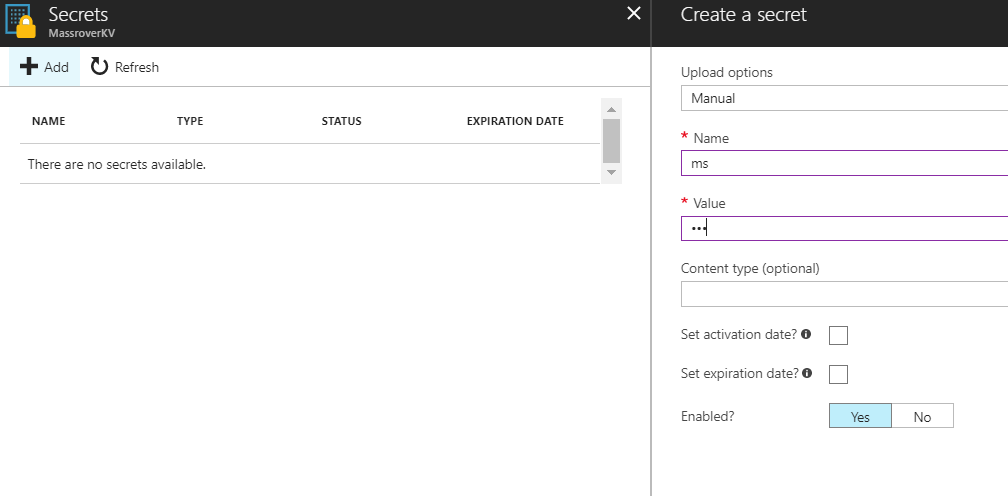The height and width of the screenshot is (496, 1008).
Task: Click the info icon beside expiration date
Action: [807, 373]
